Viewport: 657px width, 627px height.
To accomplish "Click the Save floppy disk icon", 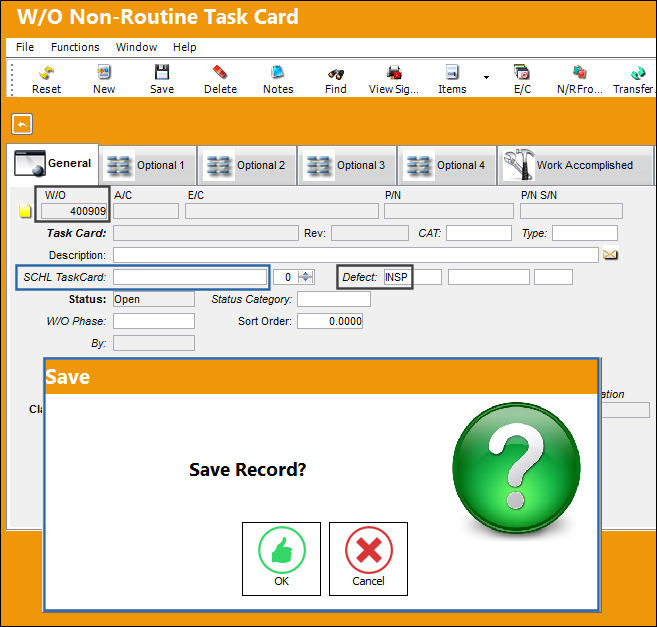I will click(x=162, y=72).
